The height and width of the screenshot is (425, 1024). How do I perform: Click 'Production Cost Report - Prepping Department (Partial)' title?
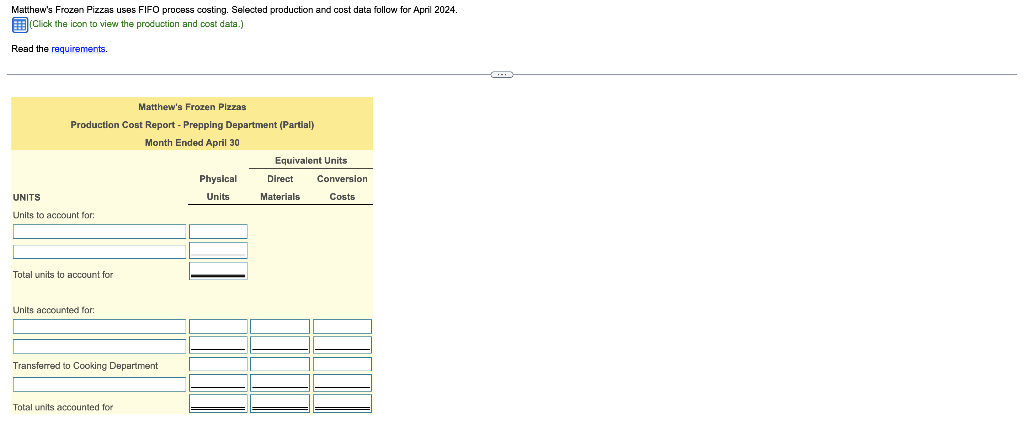tap(192, 125)
